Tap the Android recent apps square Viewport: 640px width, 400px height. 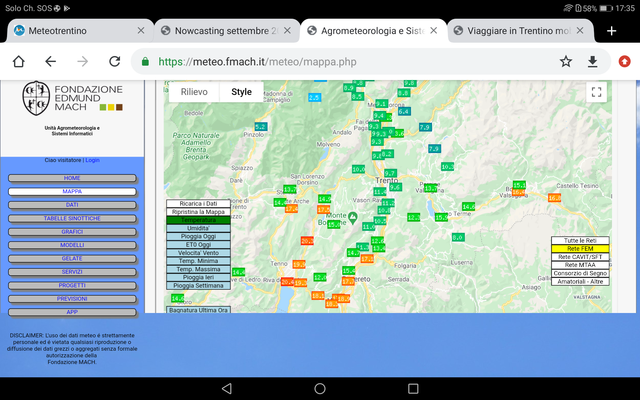click(413, 388)
